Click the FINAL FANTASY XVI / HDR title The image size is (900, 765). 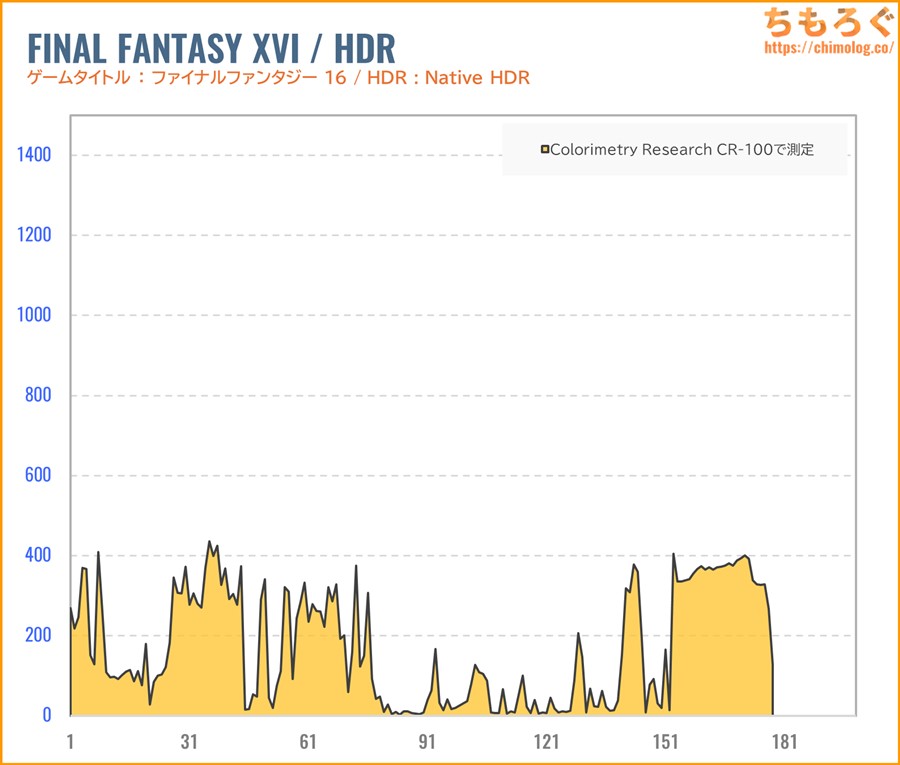click(x=212, y=48)
